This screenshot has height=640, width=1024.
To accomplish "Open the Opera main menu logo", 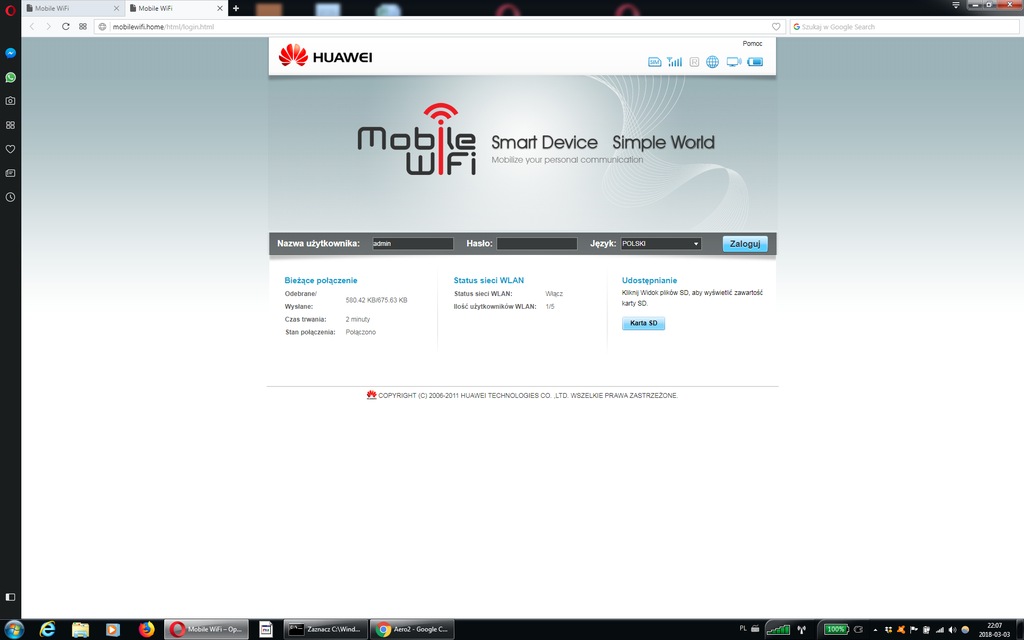I will pyautogui.click(x=10, y=10).
